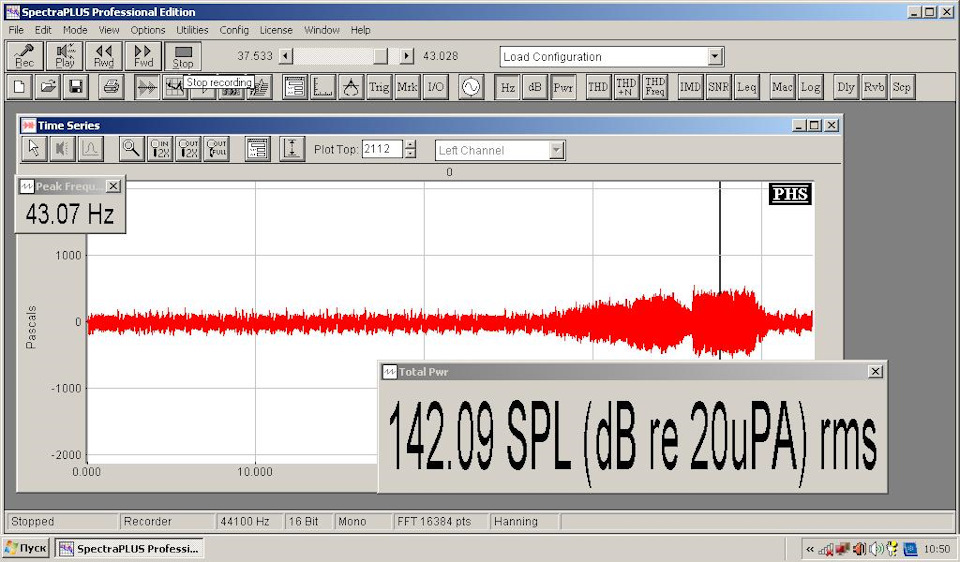This screenshot has width=960, height=562.
Task: Click the scaling axes icon
Action: pyautogui.click(x=323, y=87)
